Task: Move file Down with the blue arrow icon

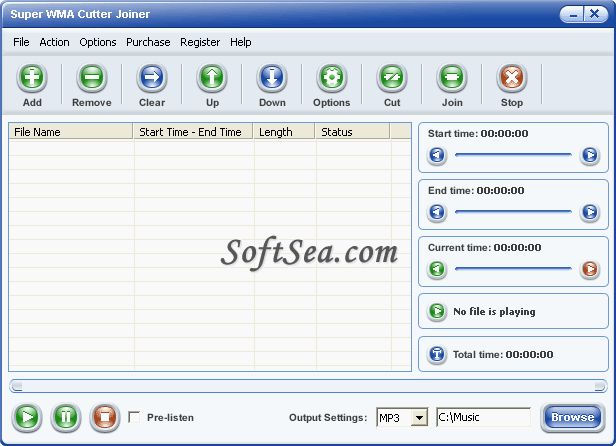Action: tap(272, 77)
